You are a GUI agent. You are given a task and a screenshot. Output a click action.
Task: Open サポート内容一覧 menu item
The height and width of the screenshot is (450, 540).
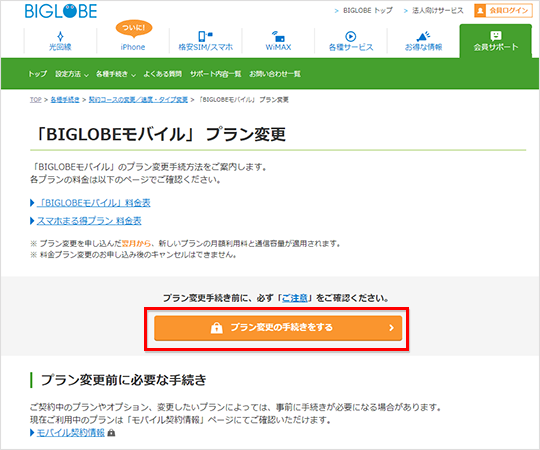(216, 74)
